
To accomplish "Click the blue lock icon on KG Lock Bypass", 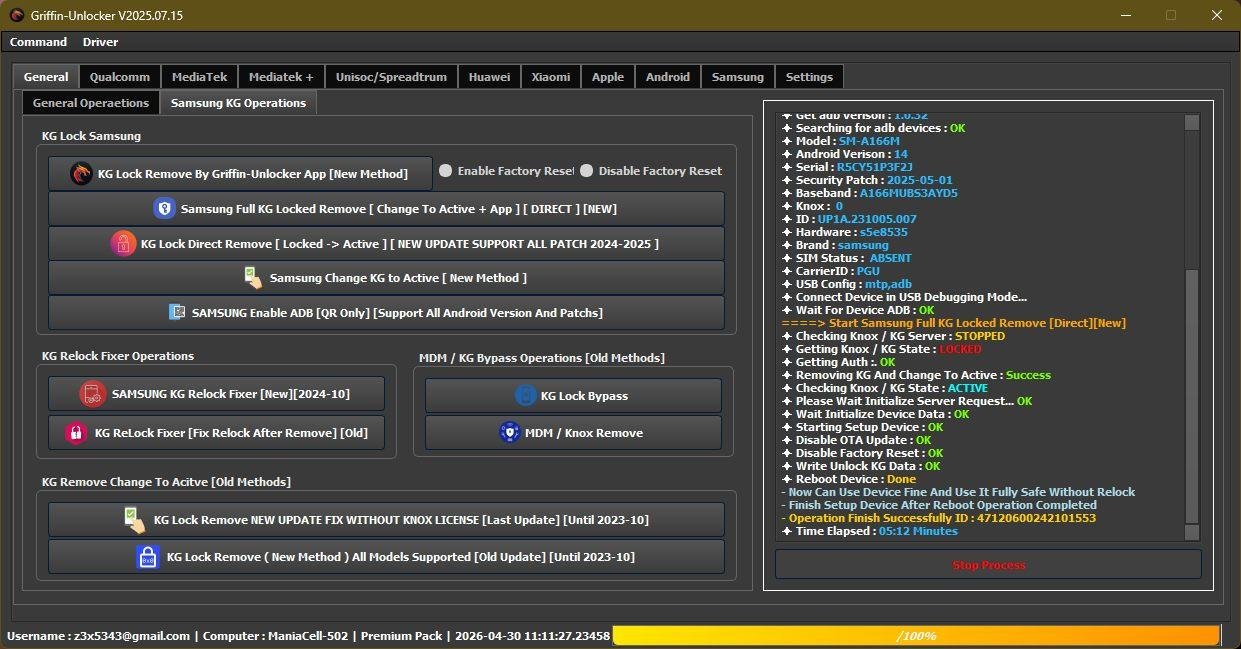I will pos(525,396).
